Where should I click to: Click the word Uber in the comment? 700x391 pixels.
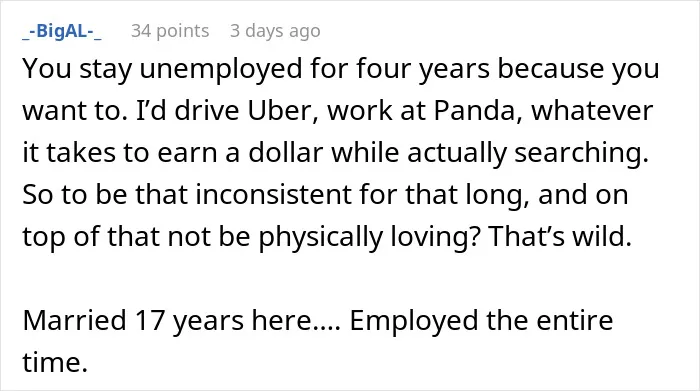(x=282, y=110)
